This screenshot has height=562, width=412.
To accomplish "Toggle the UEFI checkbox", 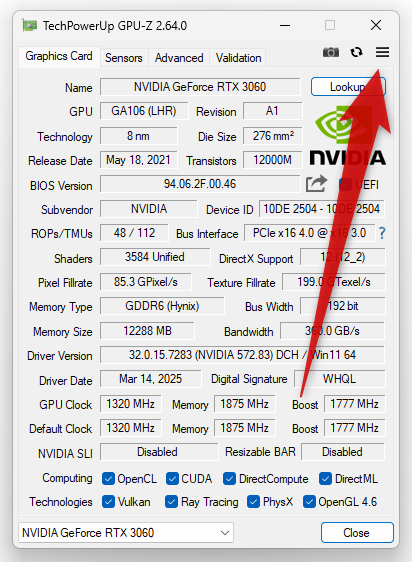I will coord(345,185).
